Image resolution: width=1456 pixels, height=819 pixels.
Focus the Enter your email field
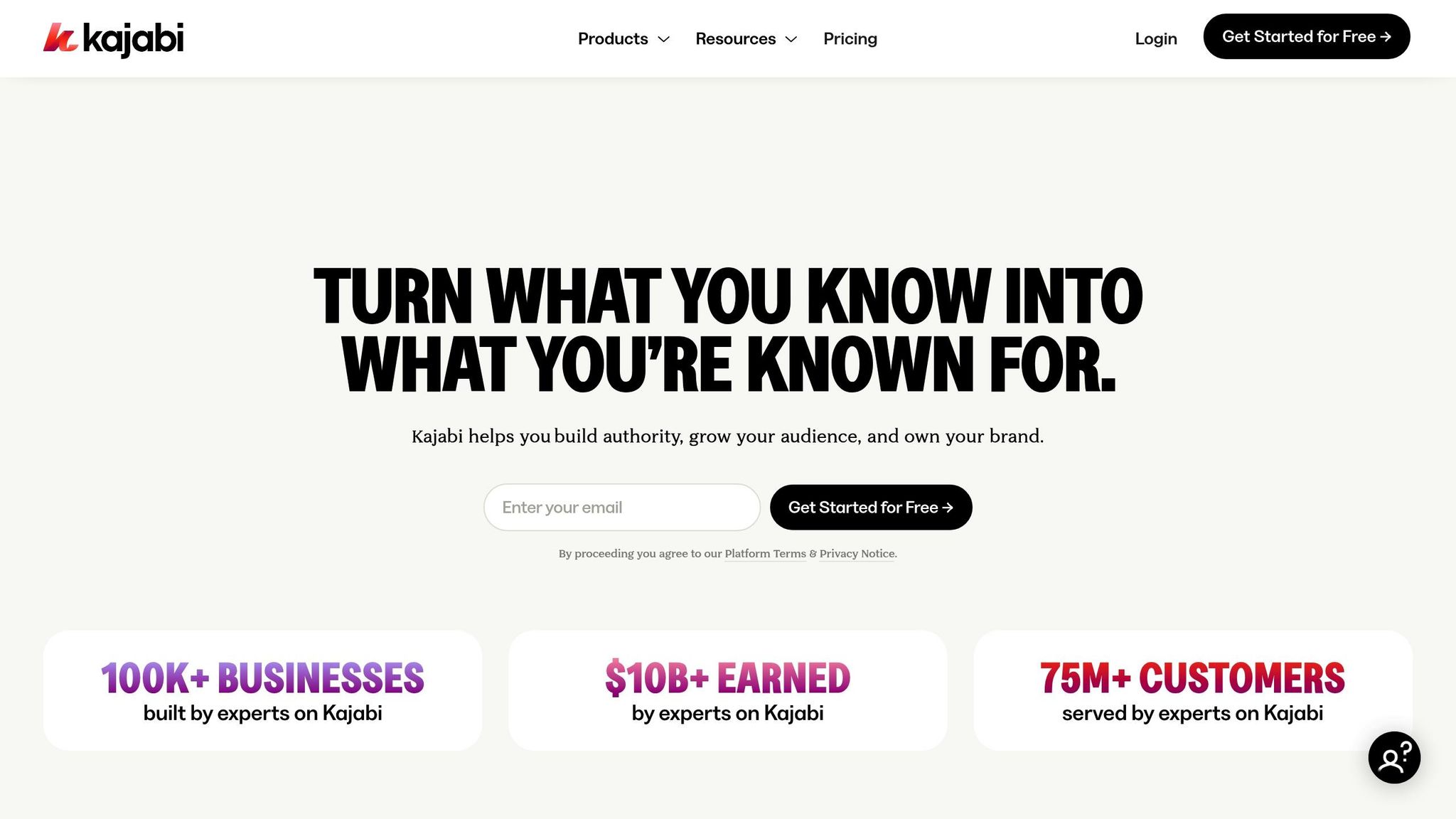coord(621,508)
